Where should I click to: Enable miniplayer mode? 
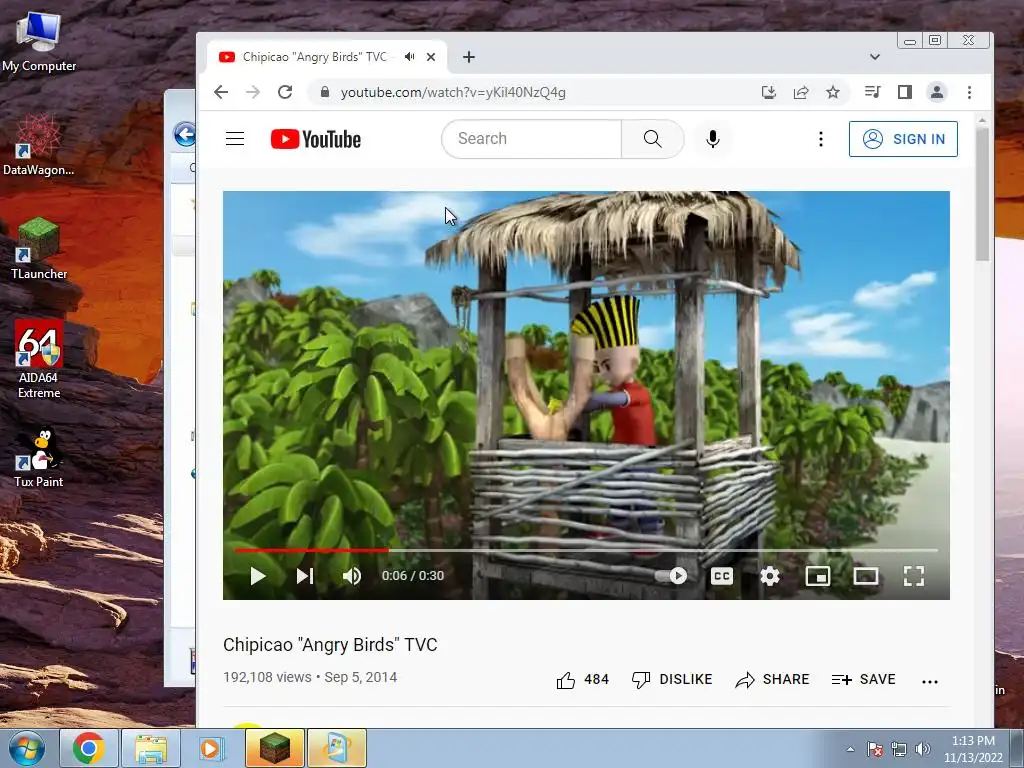pos(818,575)
